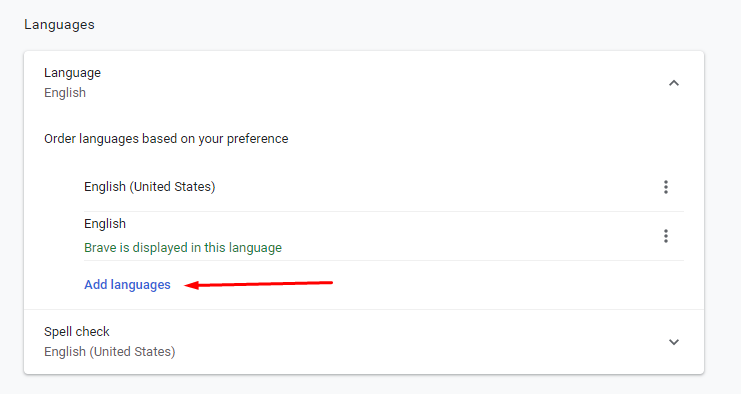The height and width of the screenshot is (394, 741).
Task: Click the green 'Brave is displayed in this language' text
Action: pos(183,248)
